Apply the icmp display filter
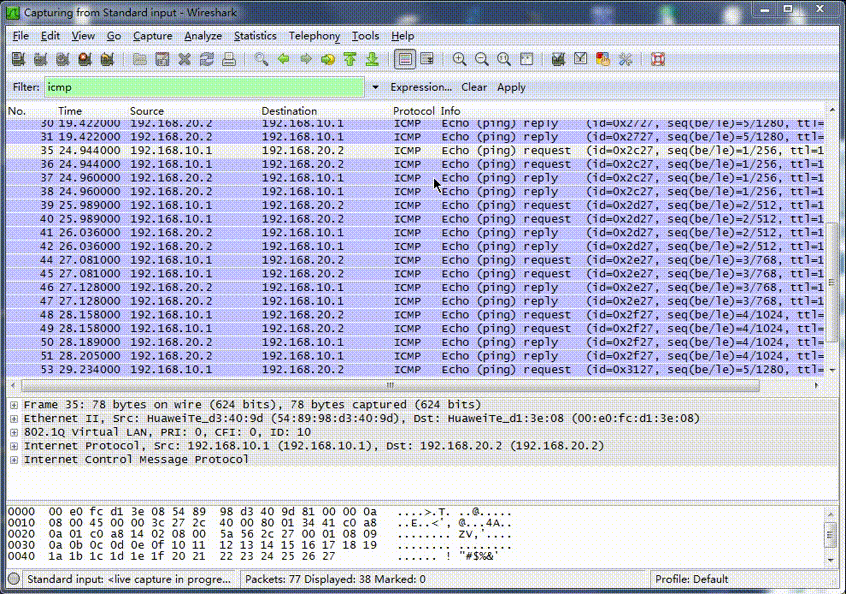The height and width of the screenshot is (594, 846). pos(511,87)
